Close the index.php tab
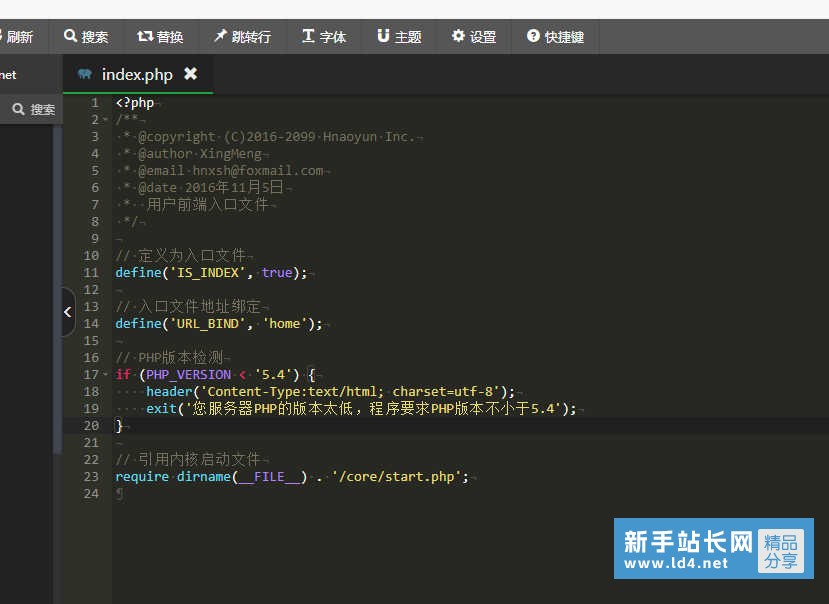Viewport: 829px width, 604px height. (190, 74)
